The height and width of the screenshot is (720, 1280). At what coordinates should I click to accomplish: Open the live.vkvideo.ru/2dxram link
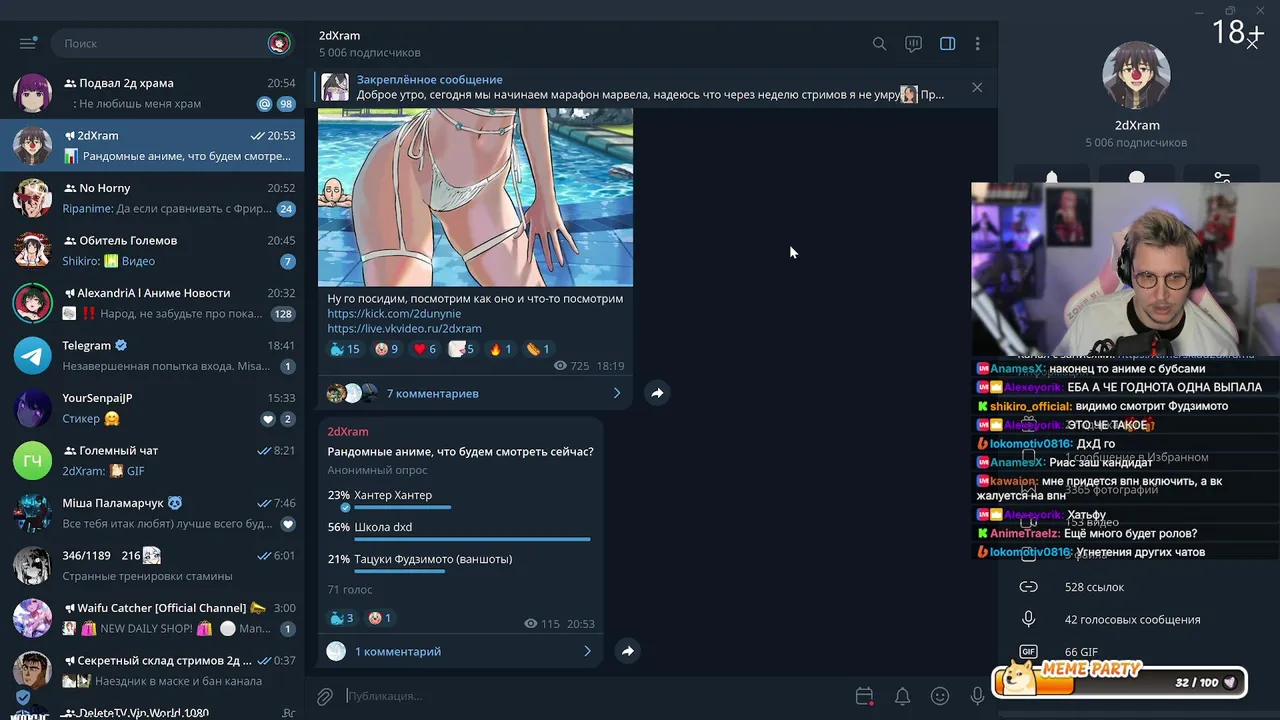point(404,328)
